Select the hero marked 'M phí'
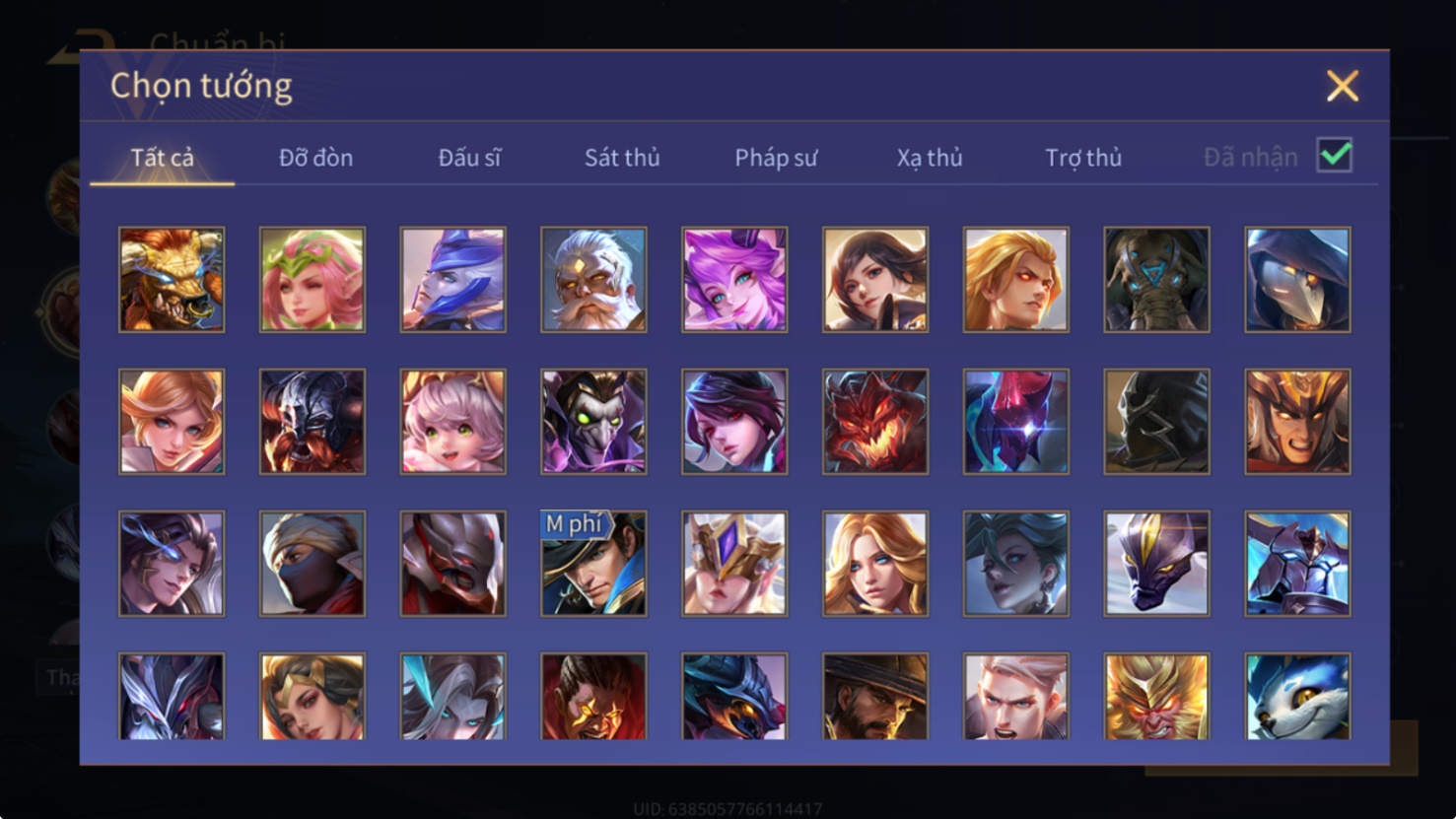The width and height of the screenshot is (1456, 819). coord(593,564)
